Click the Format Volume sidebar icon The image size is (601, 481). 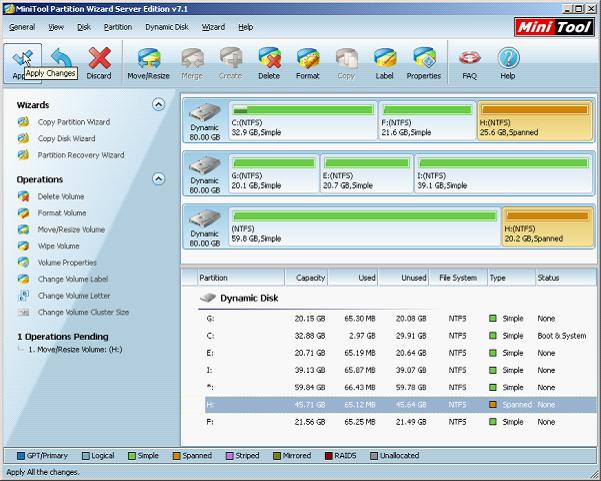point(23,213)
